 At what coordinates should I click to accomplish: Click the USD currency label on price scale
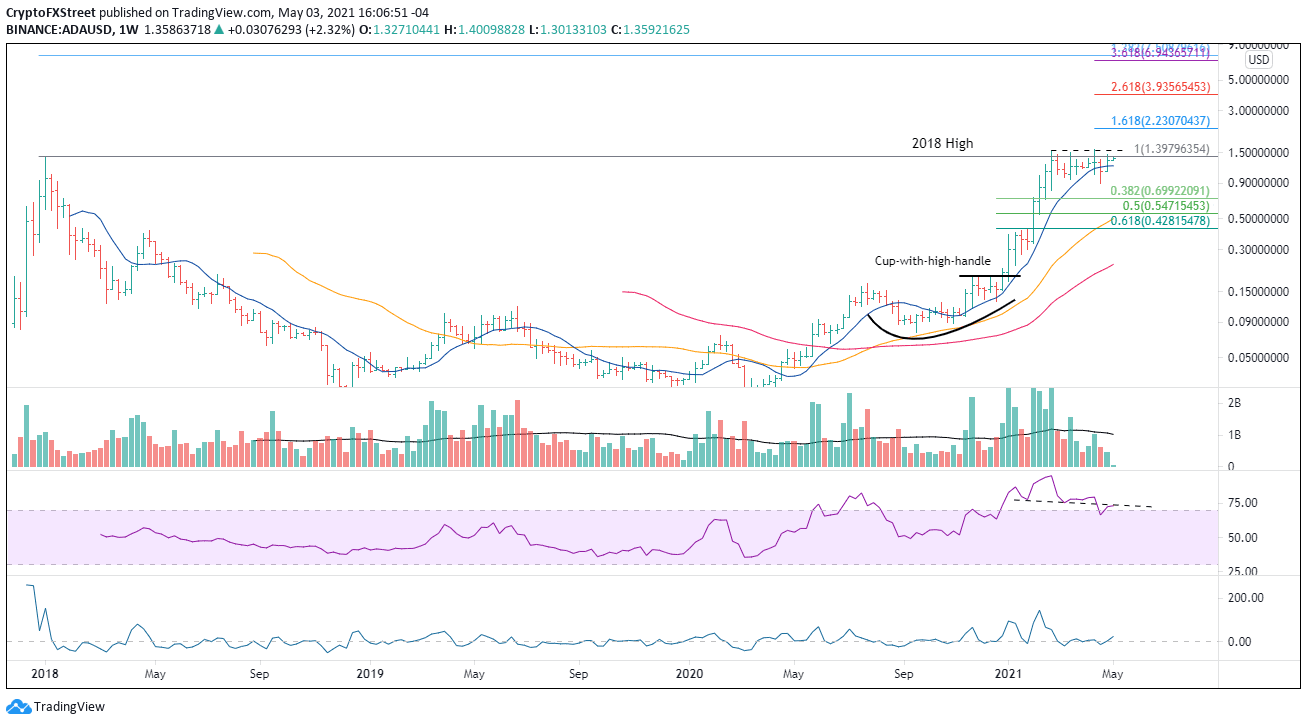pos(1259,60)
